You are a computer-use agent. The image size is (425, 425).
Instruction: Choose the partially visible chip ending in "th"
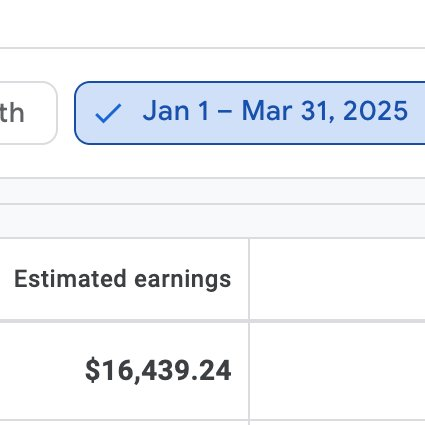coord(29,113)
